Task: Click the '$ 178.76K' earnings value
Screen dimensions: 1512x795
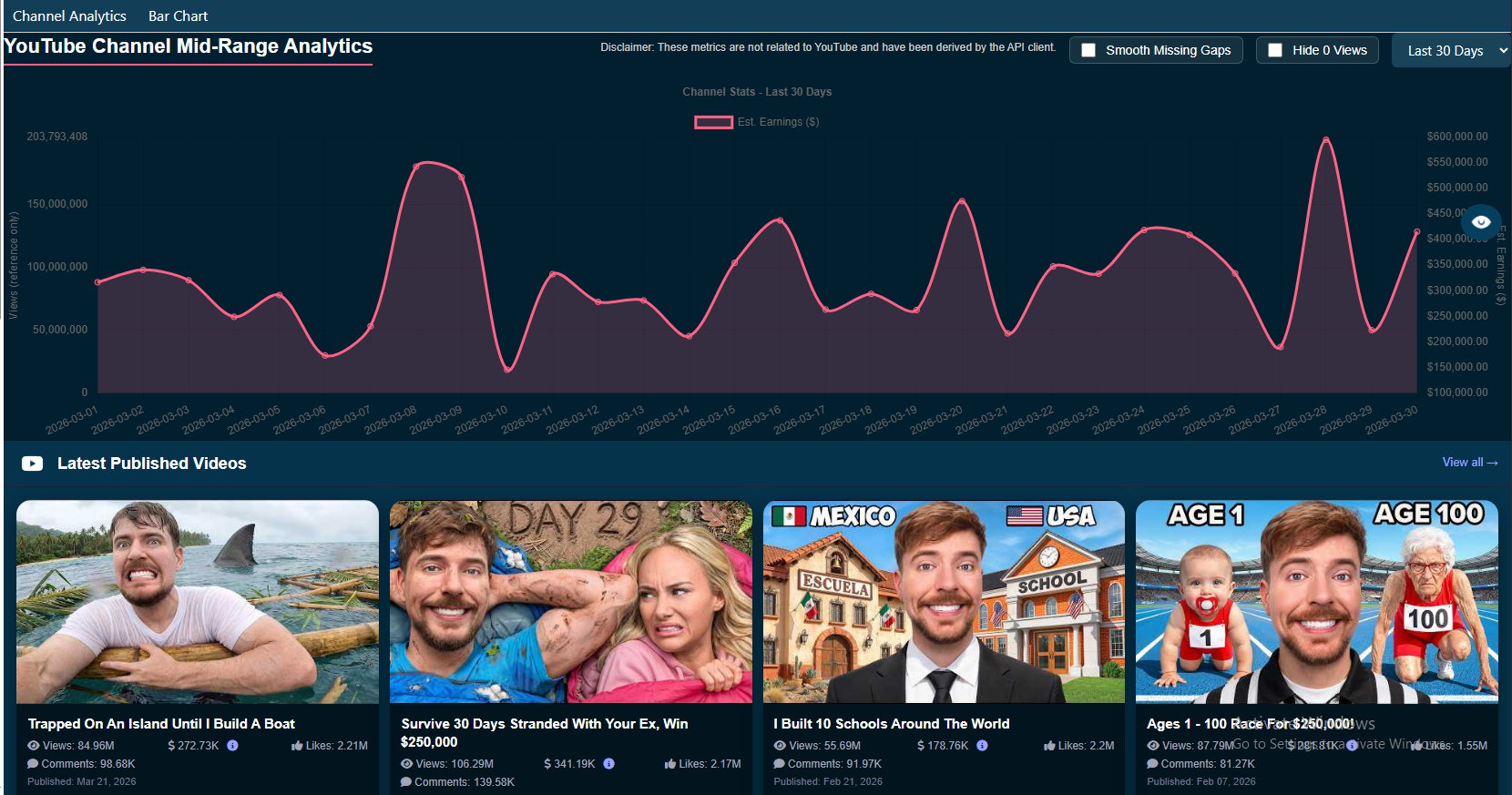Action: [943, 746]
